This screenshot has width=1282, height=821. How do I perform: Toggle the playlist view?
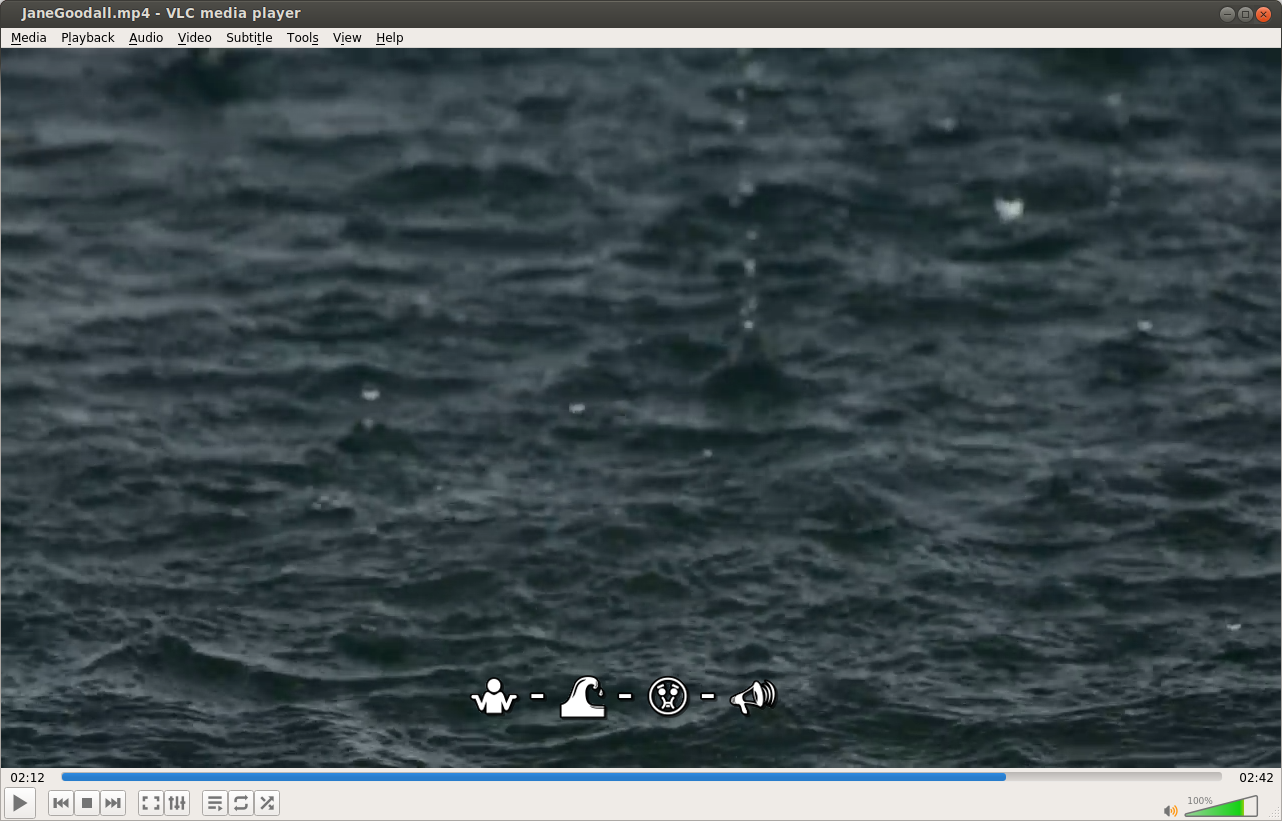point(215,803)
